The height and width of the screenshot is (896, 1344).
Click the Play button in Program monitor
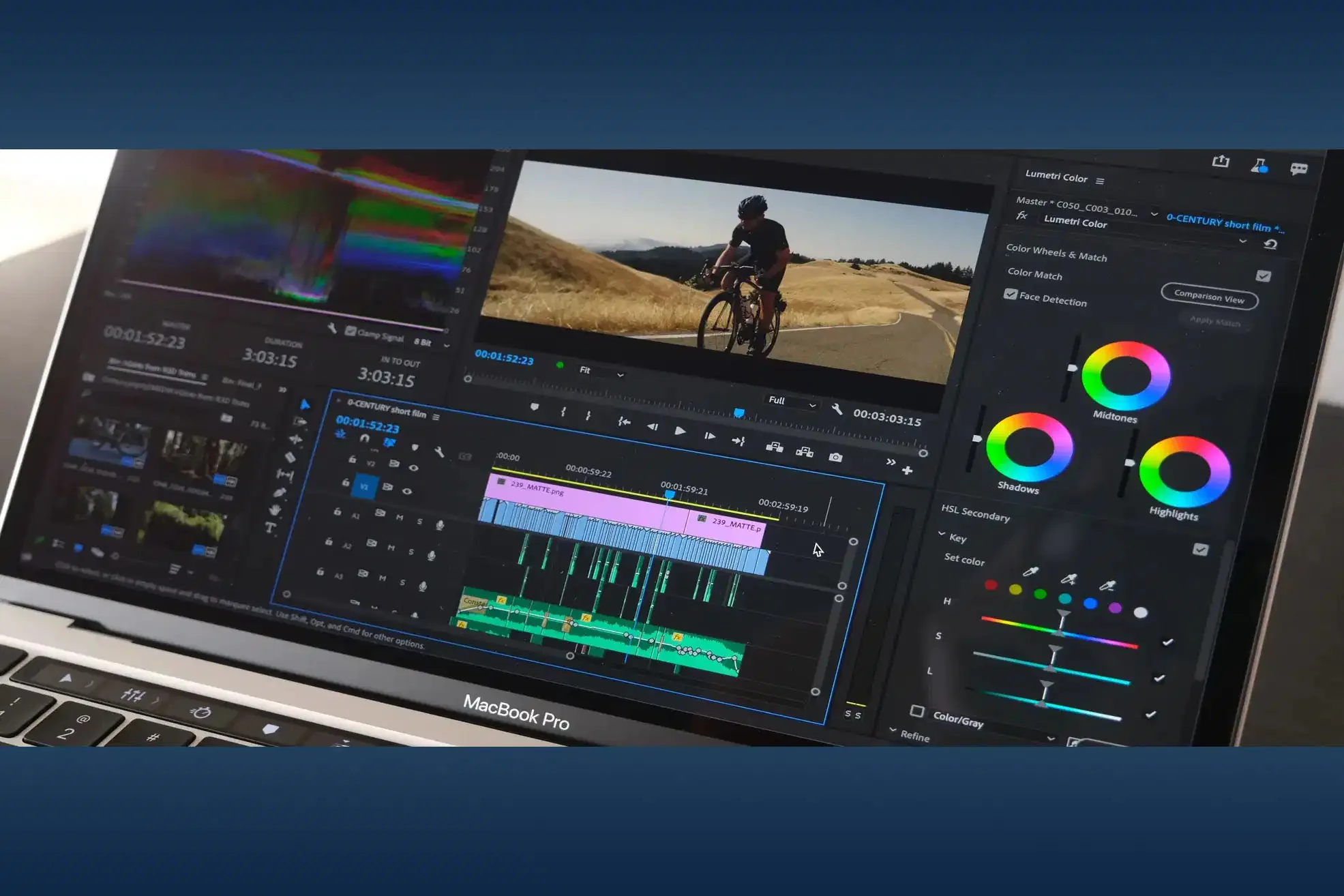[680, 430]
